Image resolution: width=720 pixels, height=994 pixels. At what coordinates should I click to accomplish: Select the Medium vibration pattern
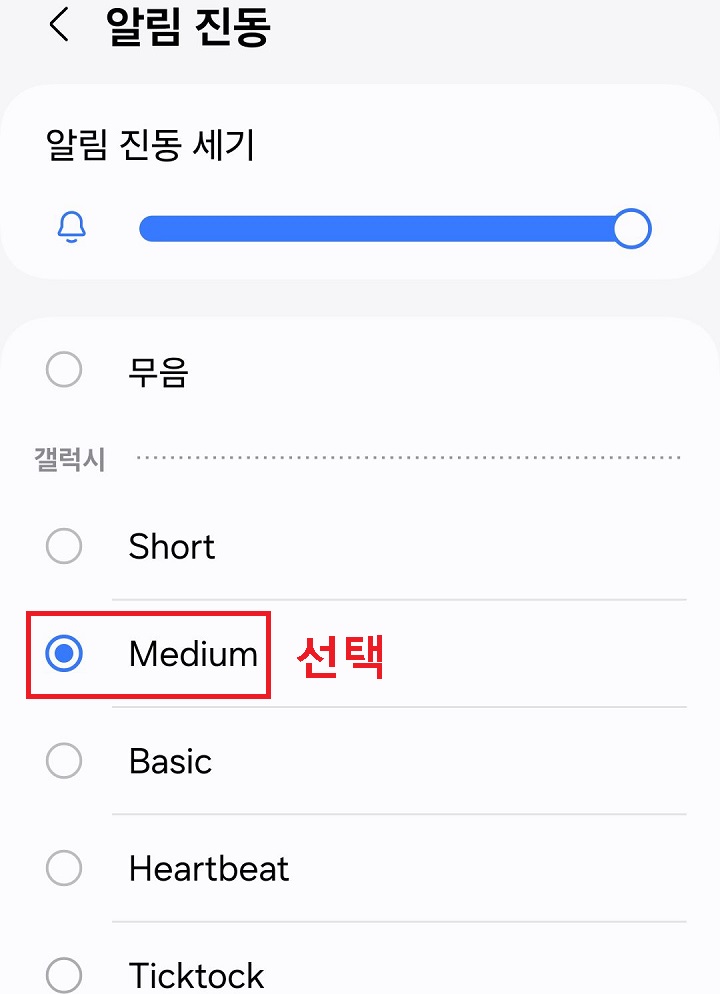tap(64, 655)
